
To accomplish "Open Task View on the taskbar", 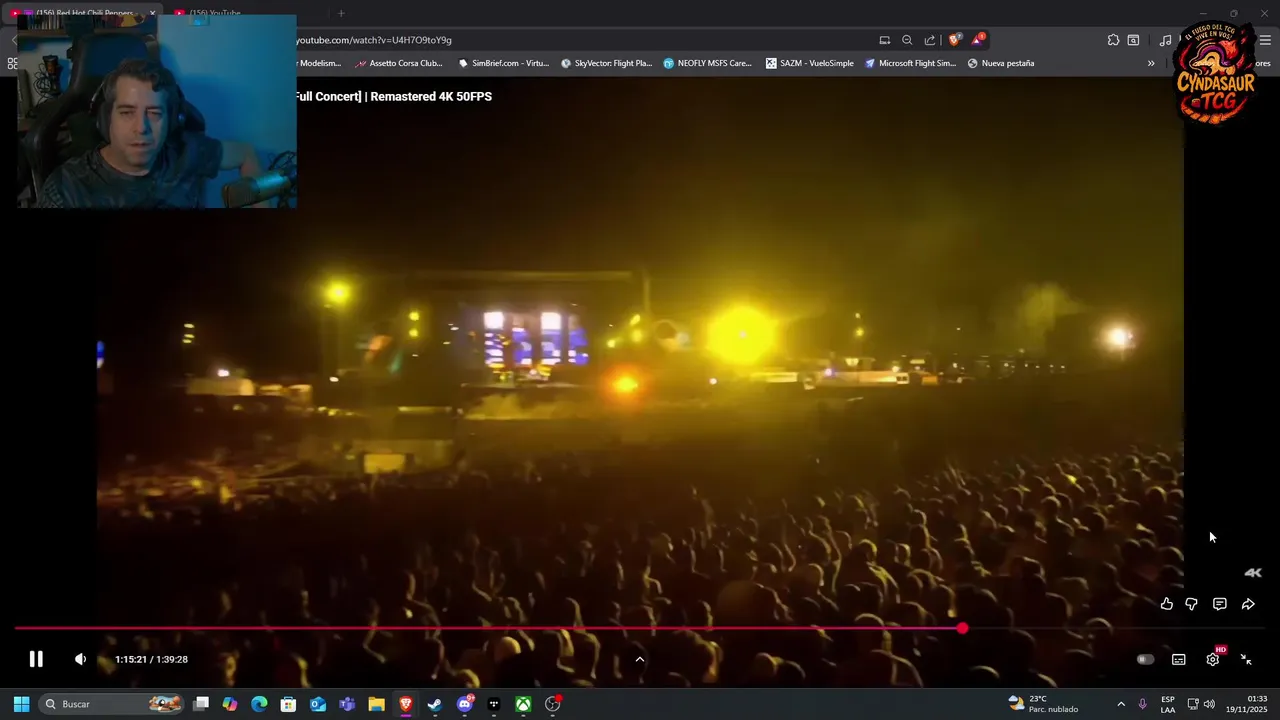I will [201, 704].
